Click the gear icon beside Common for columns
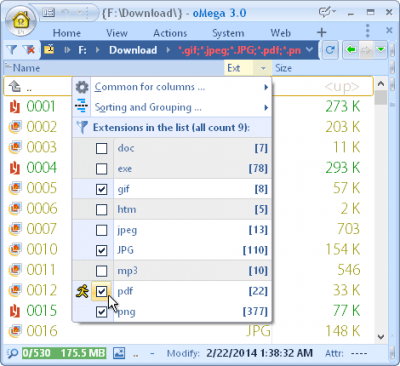This screenshot has width=400, height=366. point(82,87)
